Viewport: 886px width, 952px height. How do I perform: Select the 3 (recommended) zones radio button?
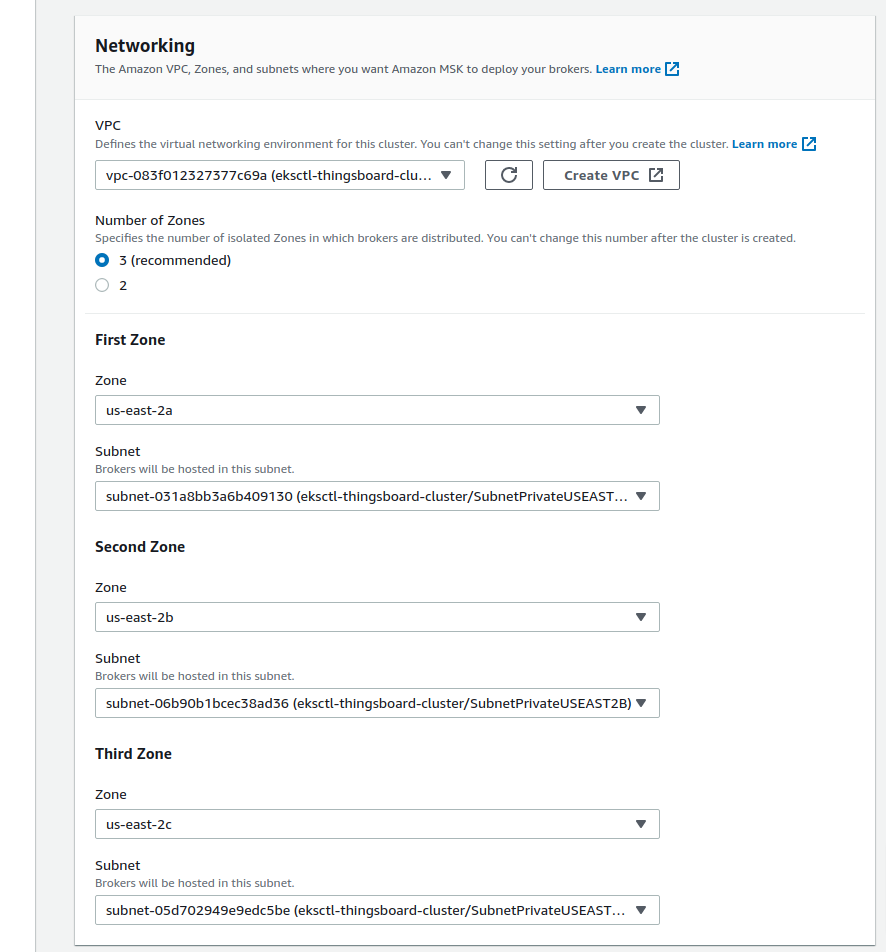(x=102, y=260)
